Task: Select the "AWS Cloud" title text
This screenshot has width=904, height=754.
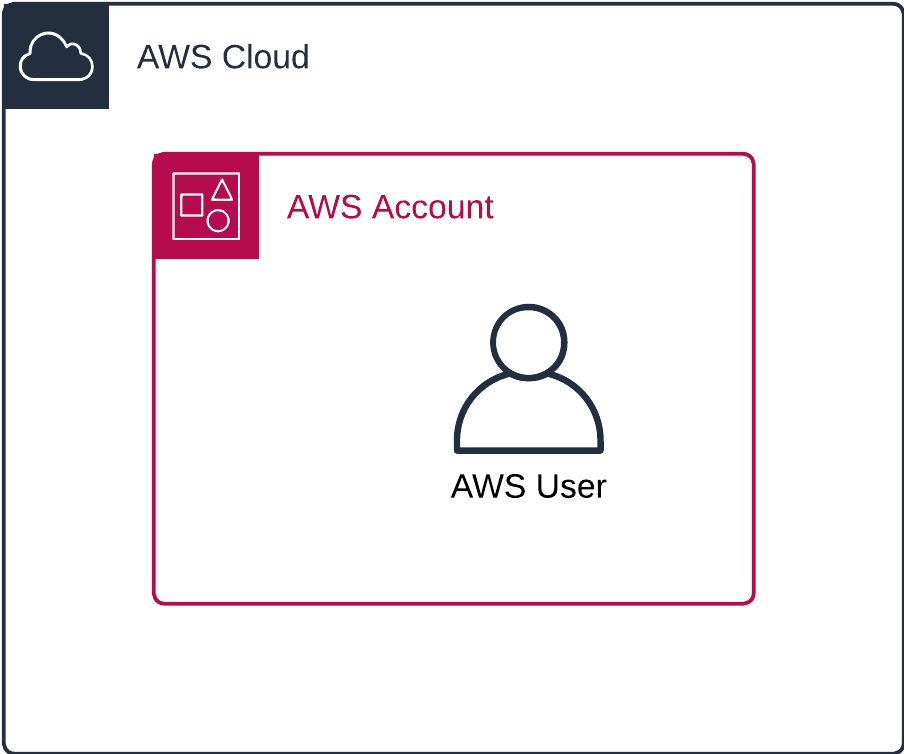Action: (223, 57)
